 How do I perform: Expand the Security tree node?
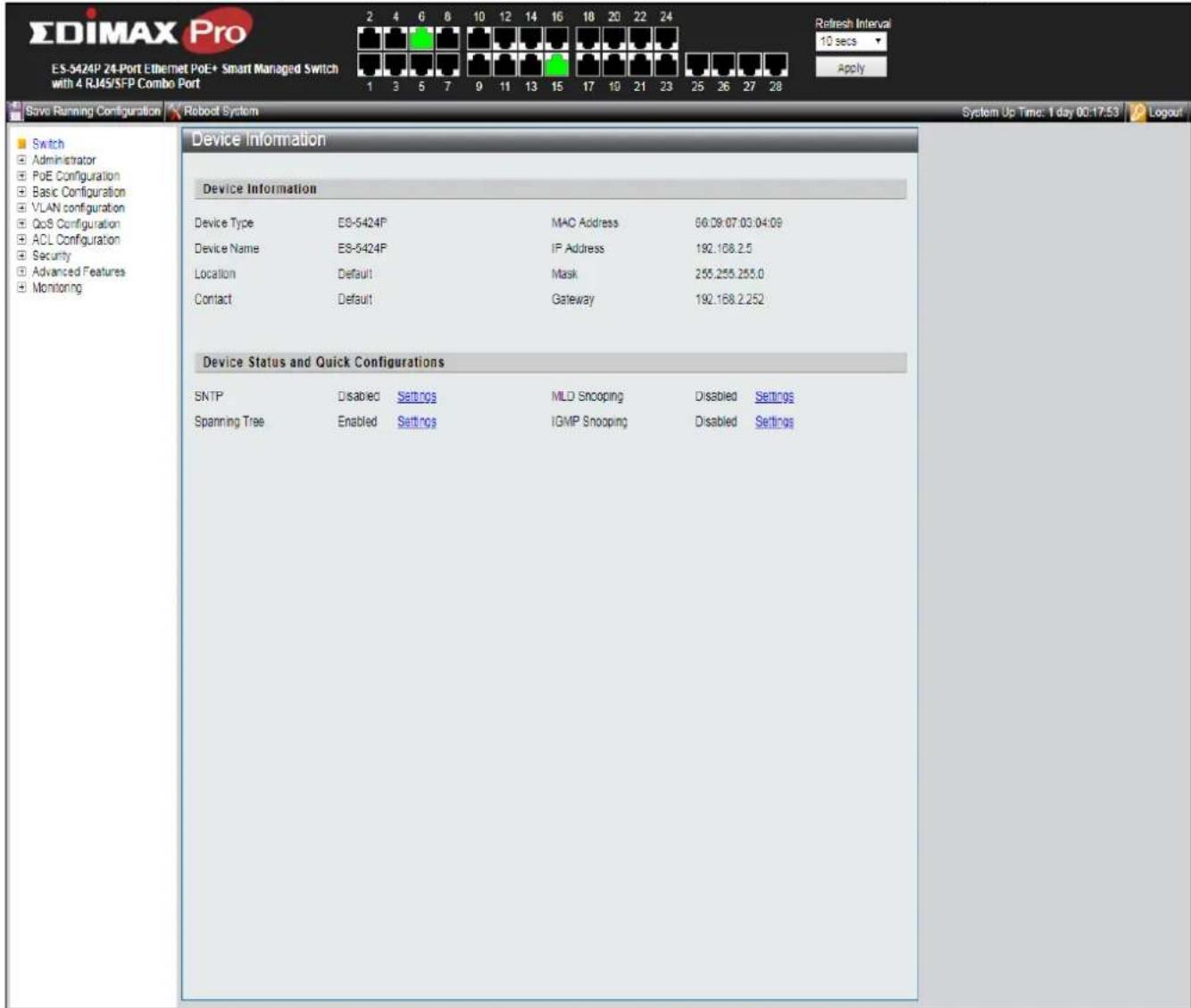click(22, 255)
